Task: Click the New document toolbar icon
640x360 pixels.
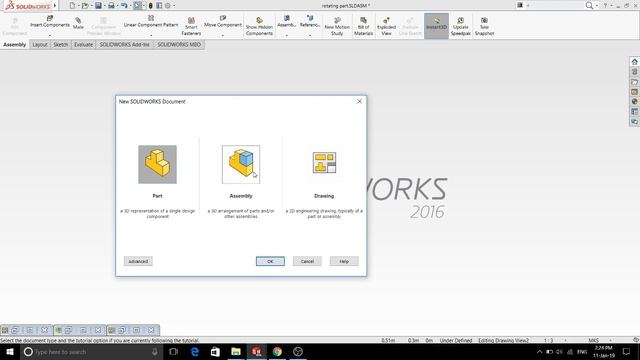Action: [x=72, y=6]
